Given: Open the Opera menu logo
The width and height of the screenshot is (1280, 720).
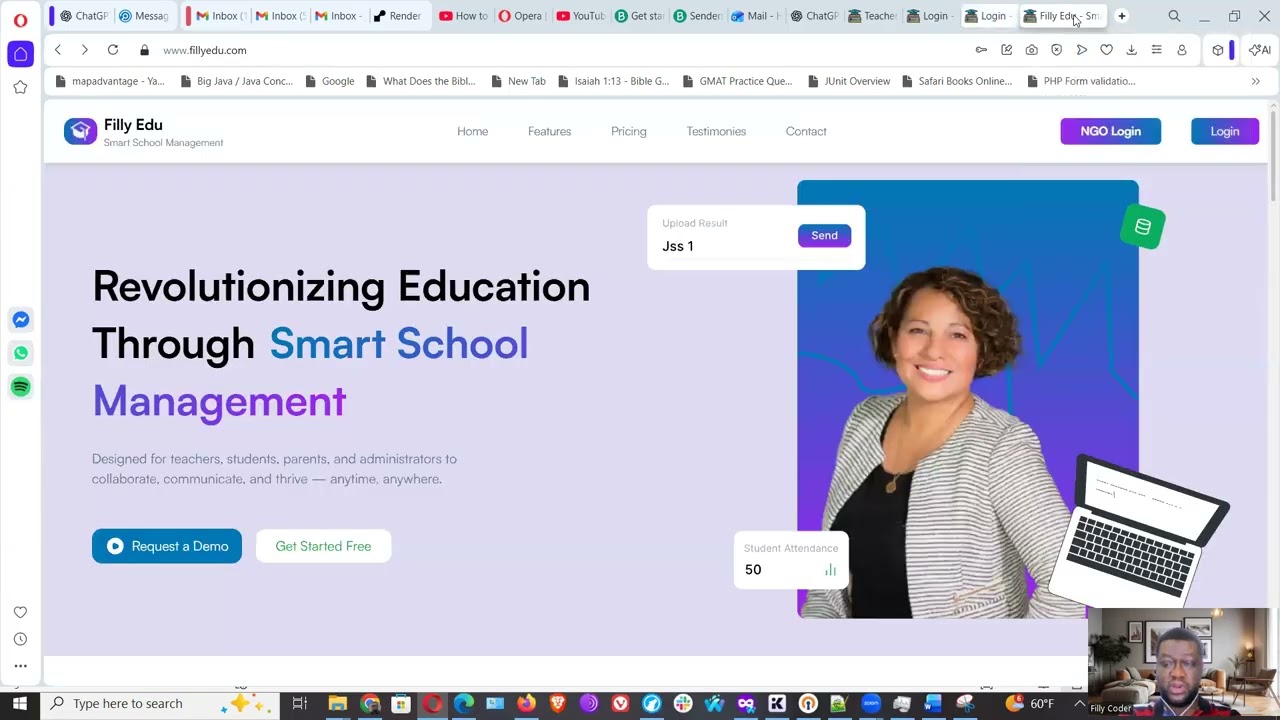Looking at the screenshot, I should [x=20, y=19].
